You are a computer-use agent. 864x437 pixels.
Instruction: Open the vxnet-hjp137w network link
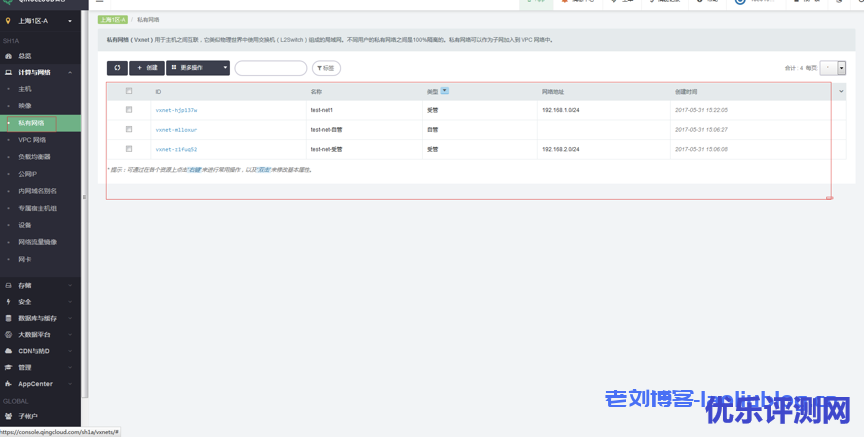click(176, 110)
